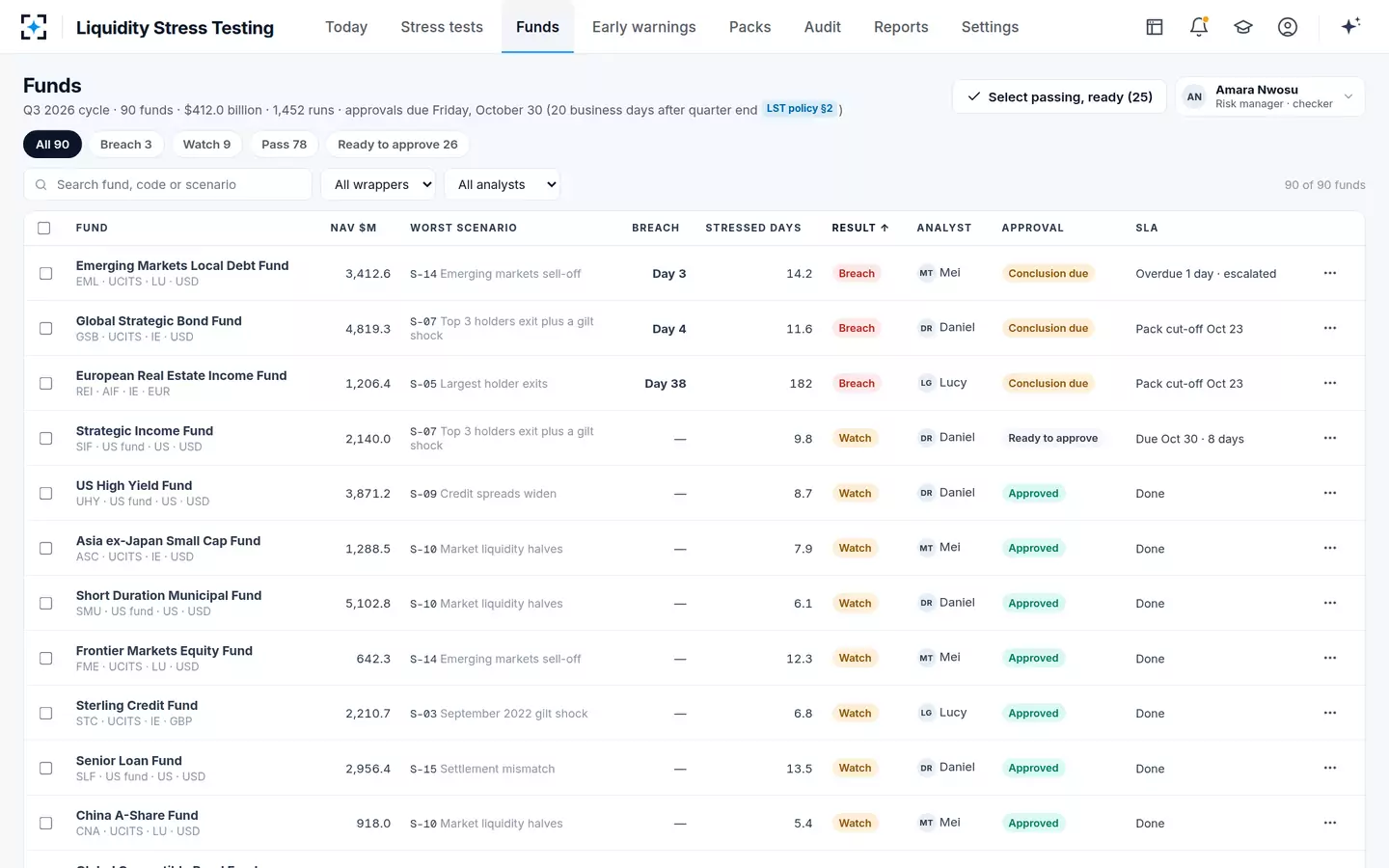
Task: Check the Global Strategic Bond Fund row
Action: tap(45, 329)
